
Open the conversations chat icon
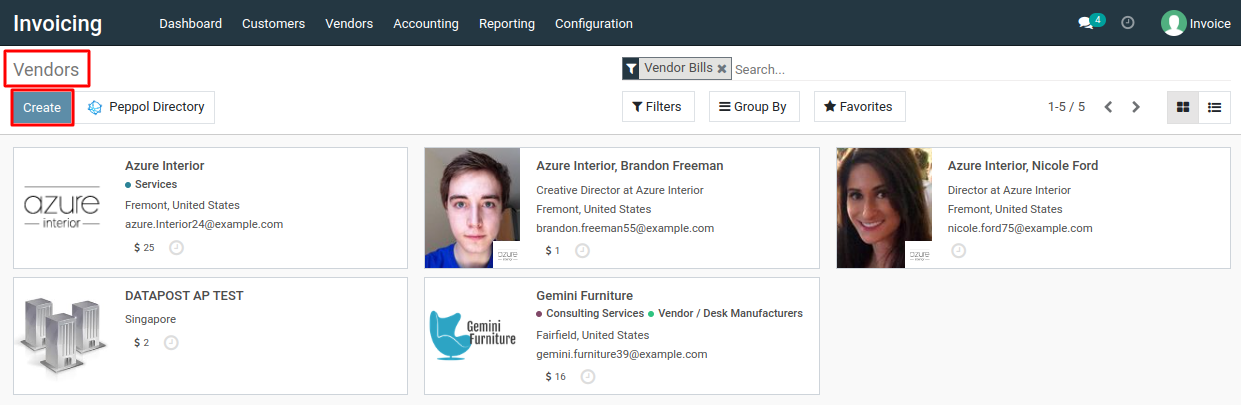click(x=1090, y=23)
